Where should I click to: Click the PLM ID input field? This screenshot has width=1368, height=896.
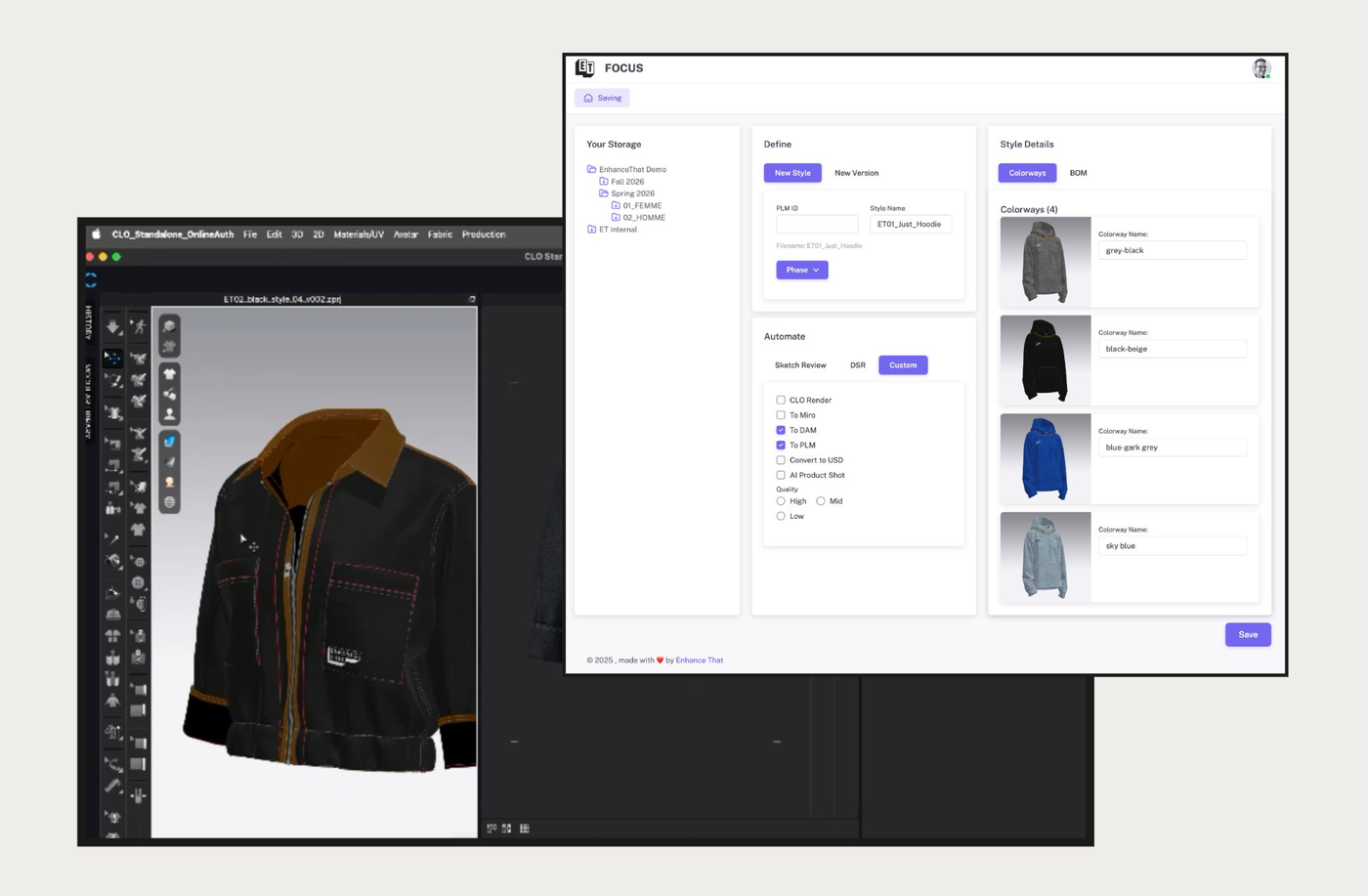[816, 224]
